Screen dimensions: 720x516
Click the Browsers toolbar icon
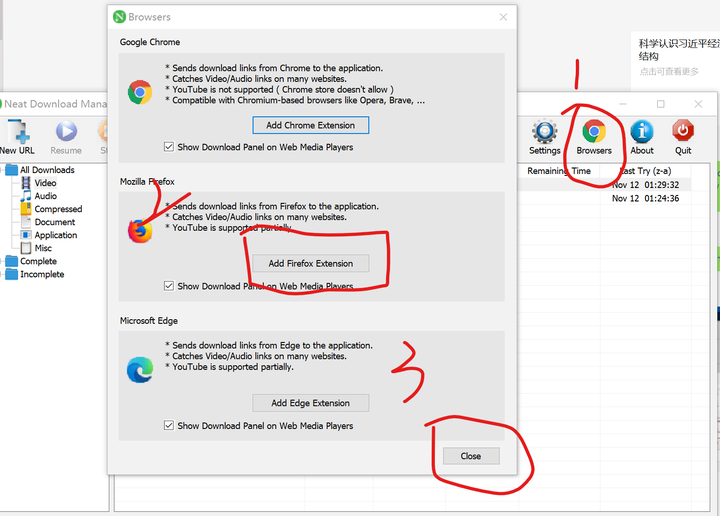tap(594, 137)
